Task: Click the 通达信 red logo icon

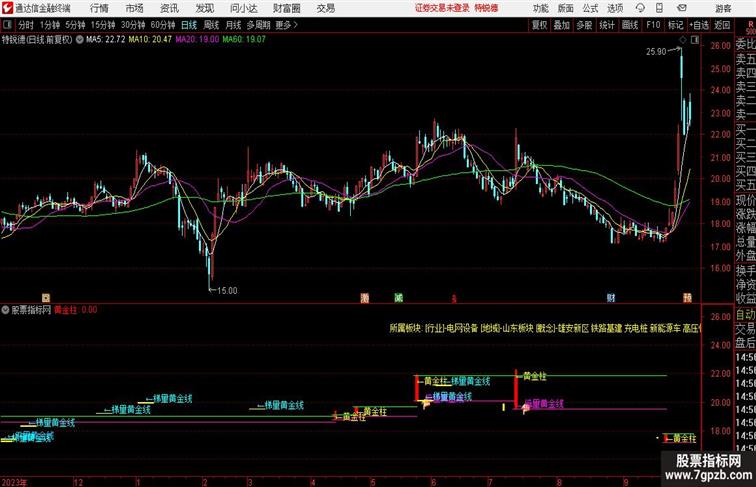Action: pyautogui.click(x=7, y=8)
